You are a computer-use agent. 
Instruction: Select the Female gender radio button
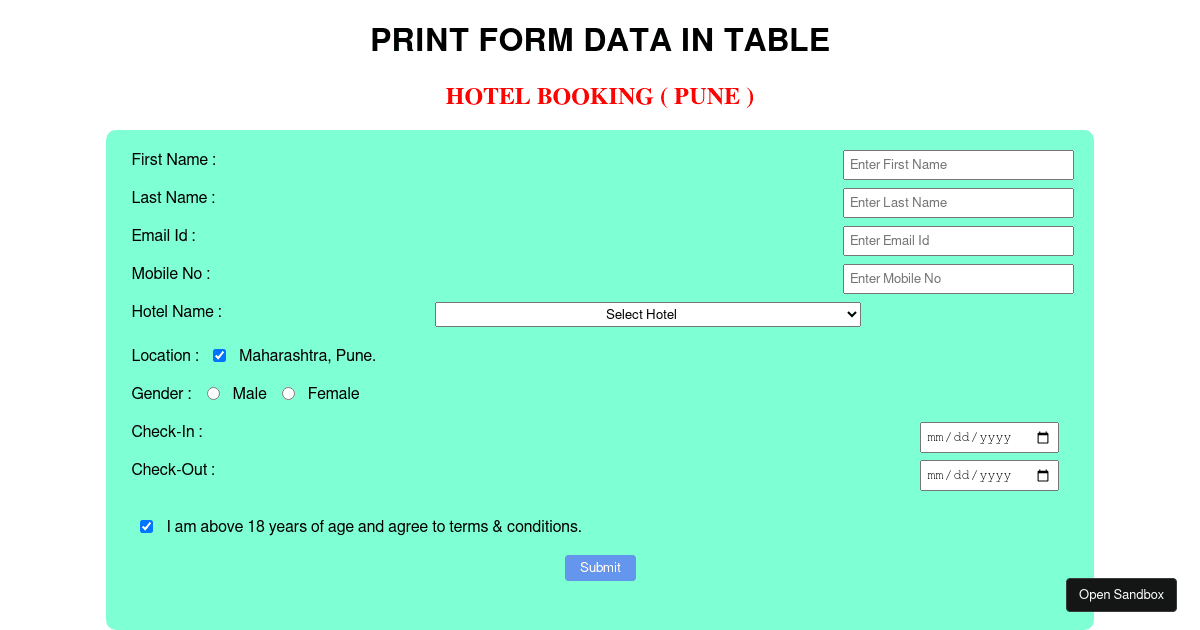[x=289, y=394]
